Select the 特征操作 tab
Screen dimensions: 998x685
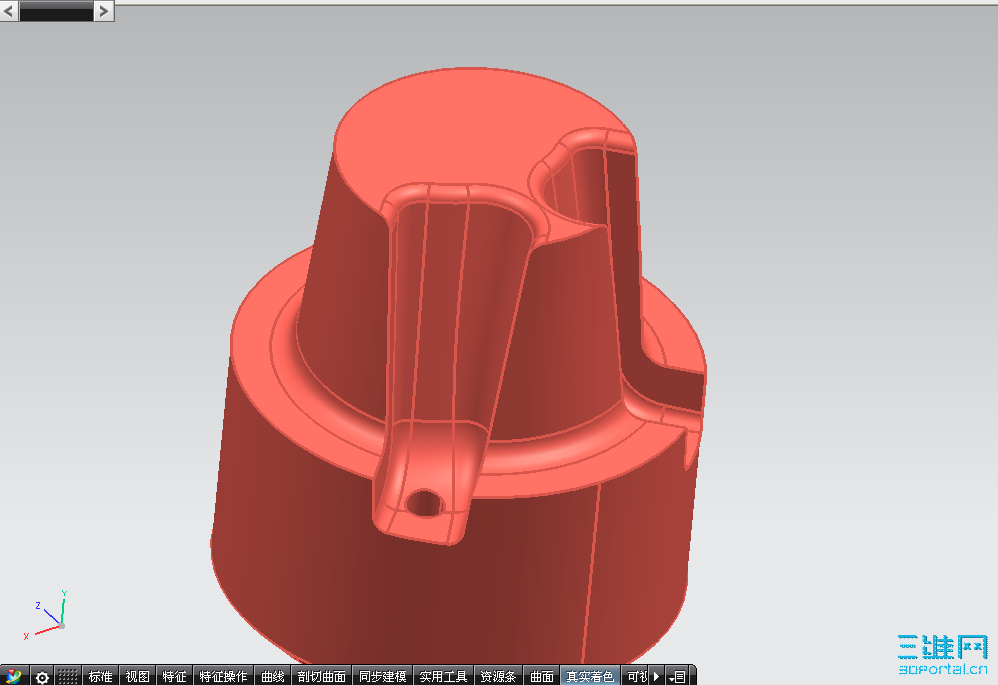click(x=223, y=676)
